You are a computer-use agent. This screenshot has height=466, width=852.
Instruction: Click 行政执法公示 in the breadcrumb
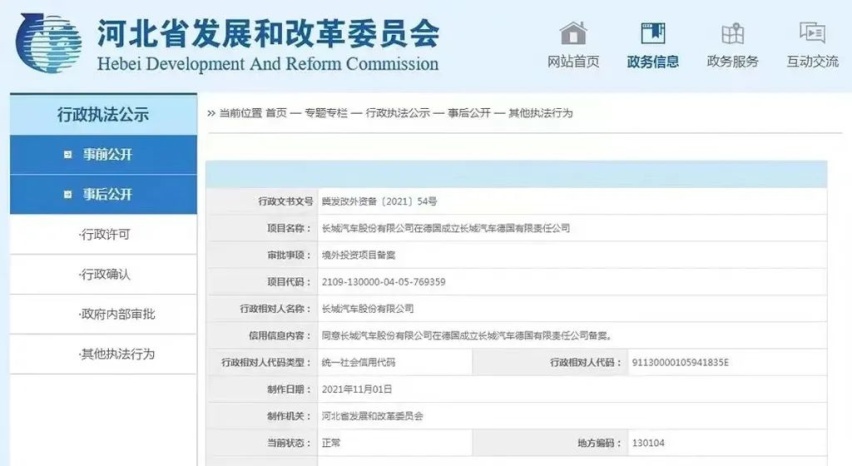398,113
